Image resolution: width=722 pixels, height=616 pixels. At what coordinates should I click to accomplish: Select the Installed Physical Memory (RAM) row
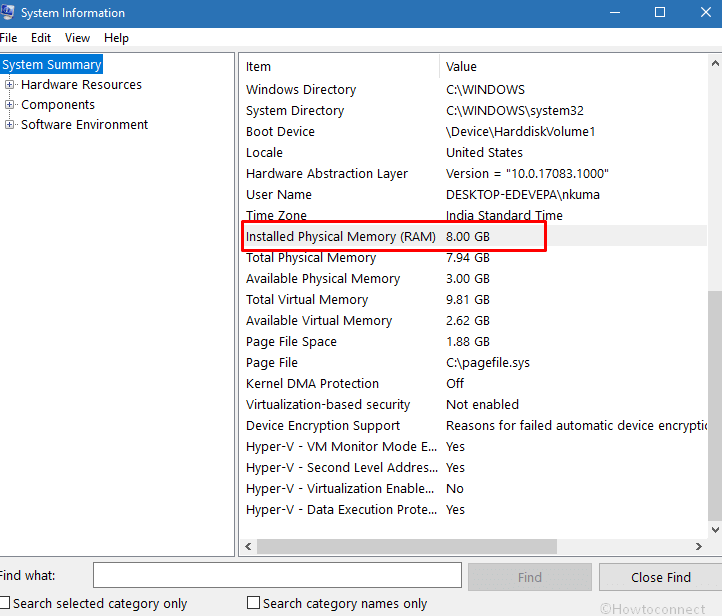[476, 236]
